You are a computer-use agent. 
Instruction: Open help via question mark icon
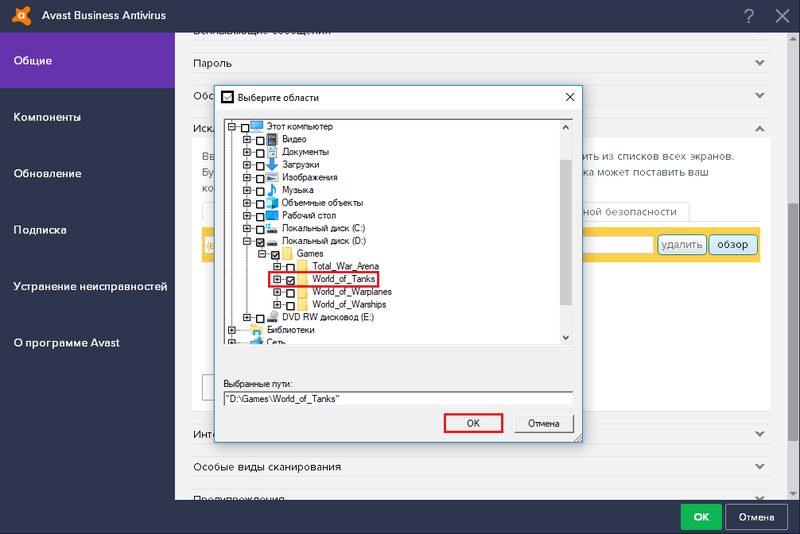click(x=748, y=16)
